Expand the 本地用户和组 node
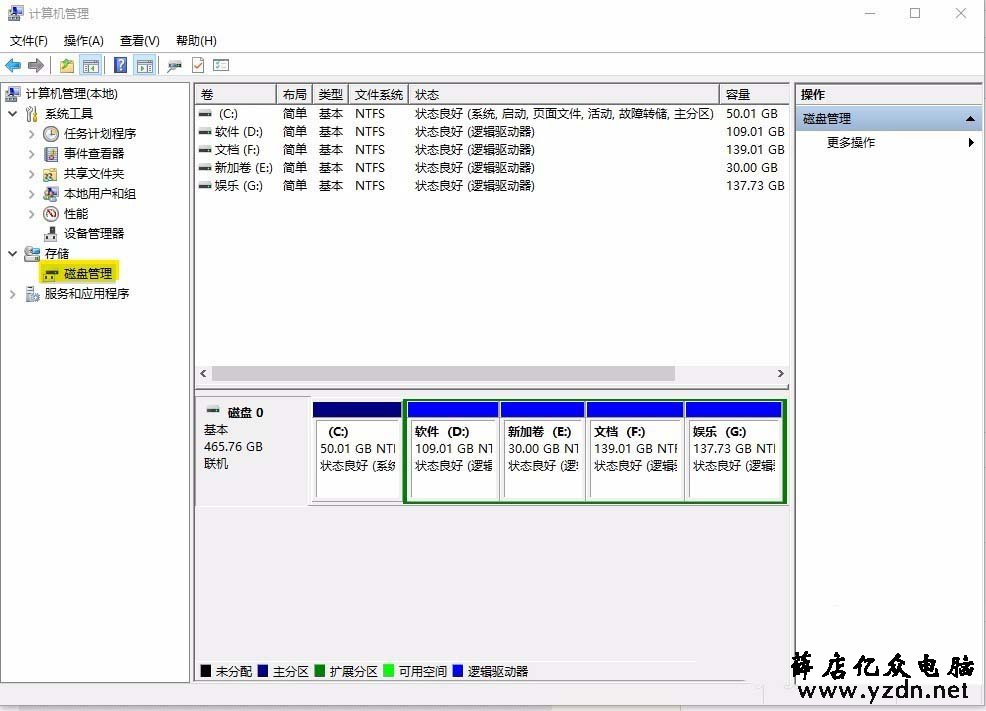The image size is (986, 711). pyautogui.click(x=31, y=194)
